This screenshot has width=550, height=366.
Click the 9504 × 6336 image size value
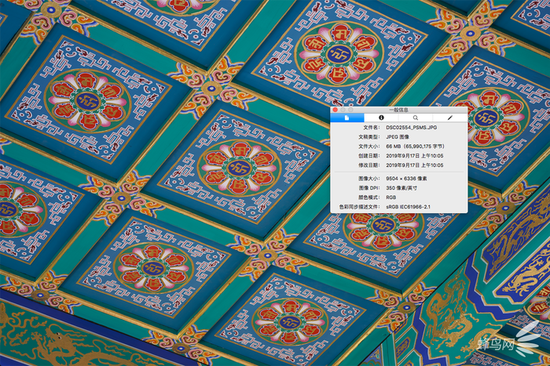[407, 179]
